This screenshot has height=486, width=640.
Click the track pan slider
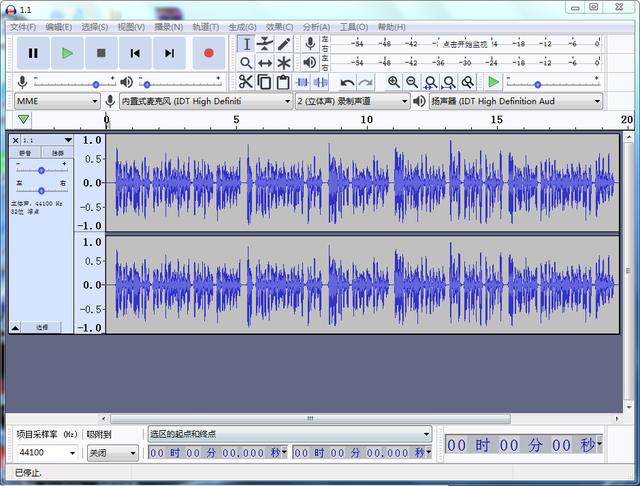(41, 190)
